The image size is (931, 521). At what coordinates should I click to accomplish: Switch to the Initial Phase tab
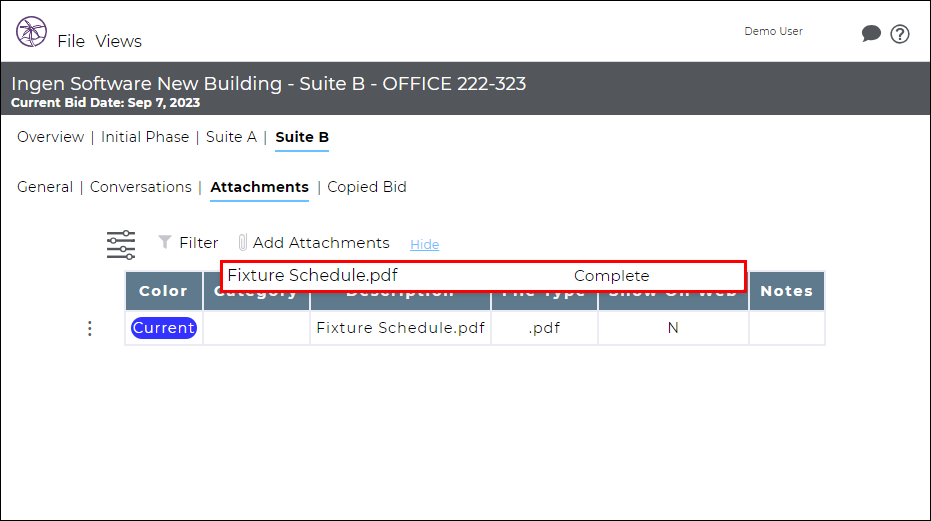tap(145, 137)
